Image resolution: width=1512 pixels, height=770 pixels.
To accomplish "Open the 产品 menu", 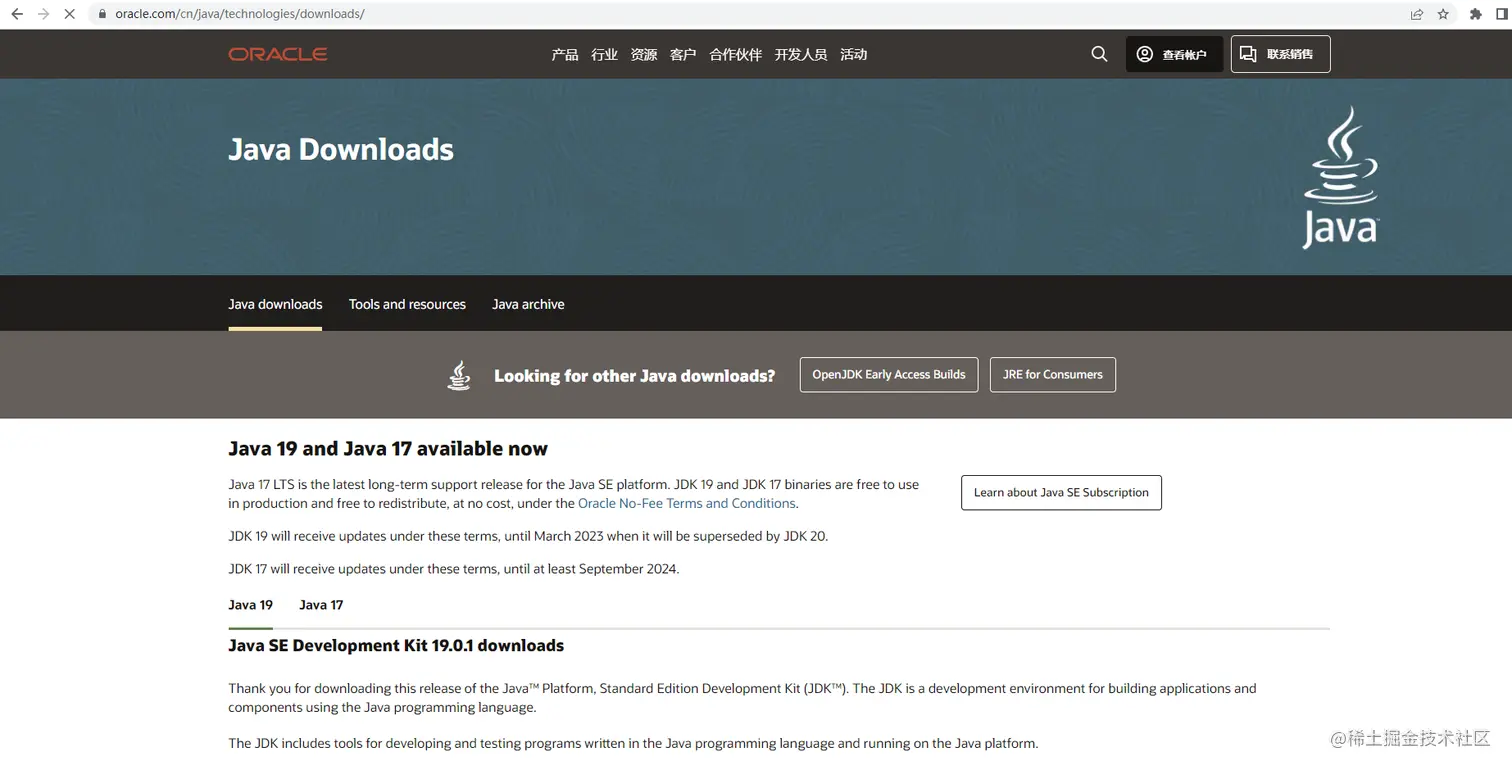I will 565,54.
